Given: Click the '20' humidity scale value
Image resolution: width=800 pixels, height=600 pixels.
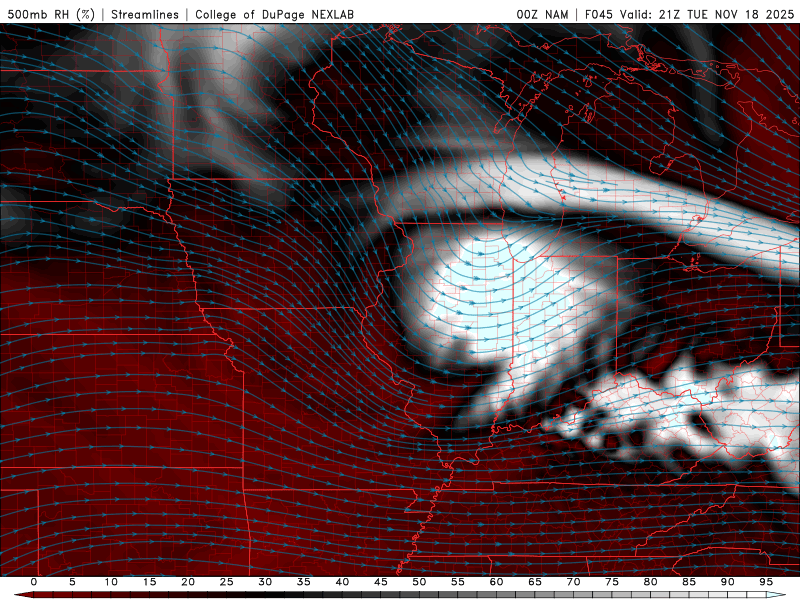Looking at the screenshot, I should tap(188, 582).
